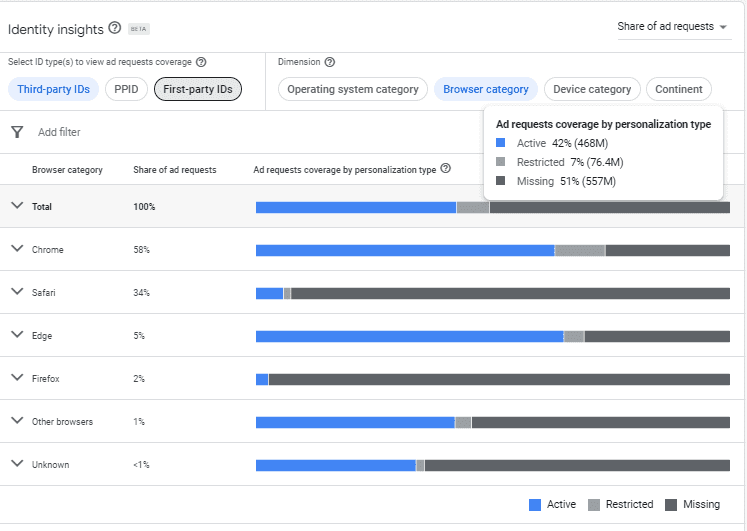Select the Device category dimension

pos(591,89)
